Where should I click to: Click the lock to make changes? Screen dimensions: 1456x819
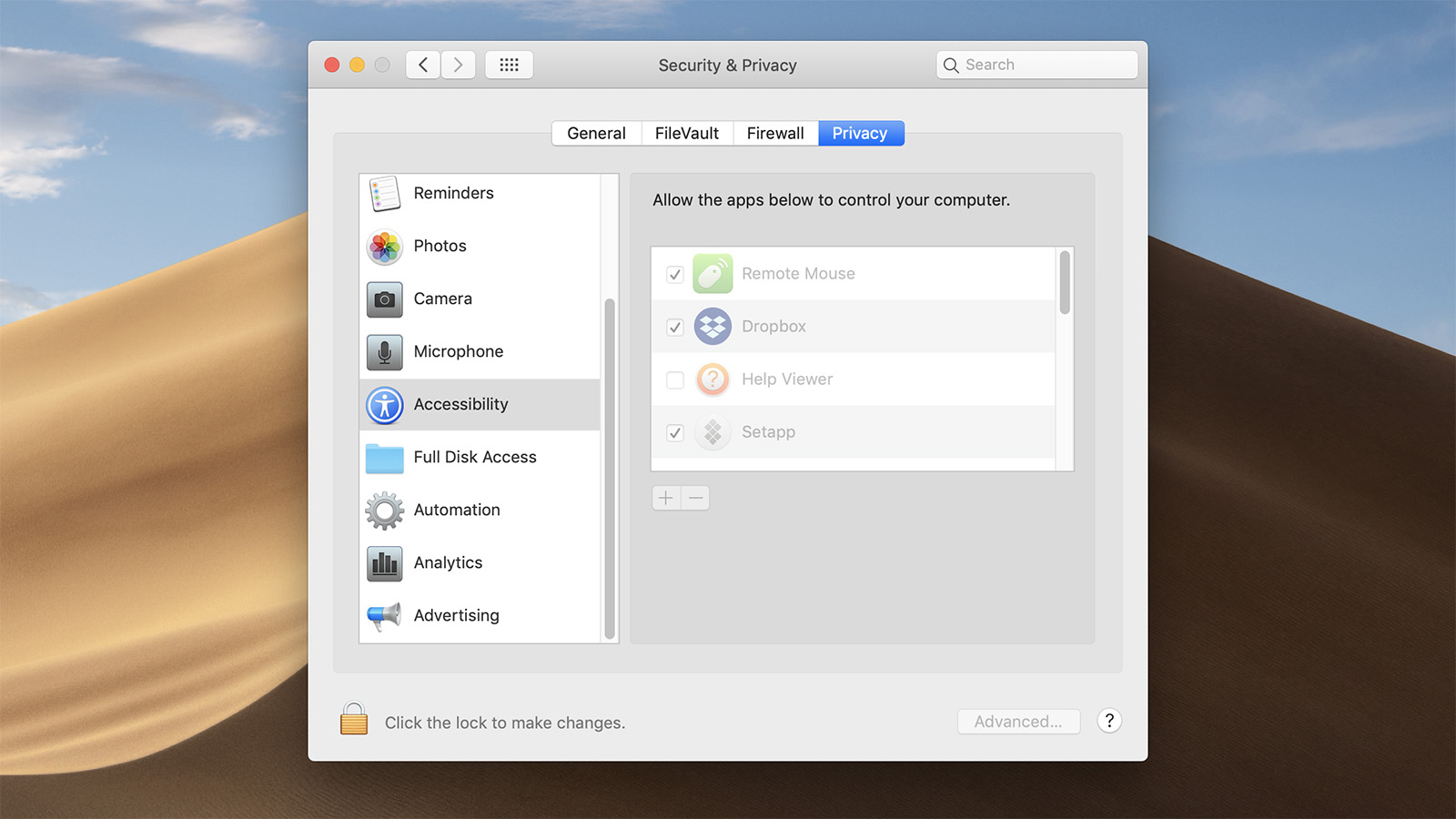353,720
